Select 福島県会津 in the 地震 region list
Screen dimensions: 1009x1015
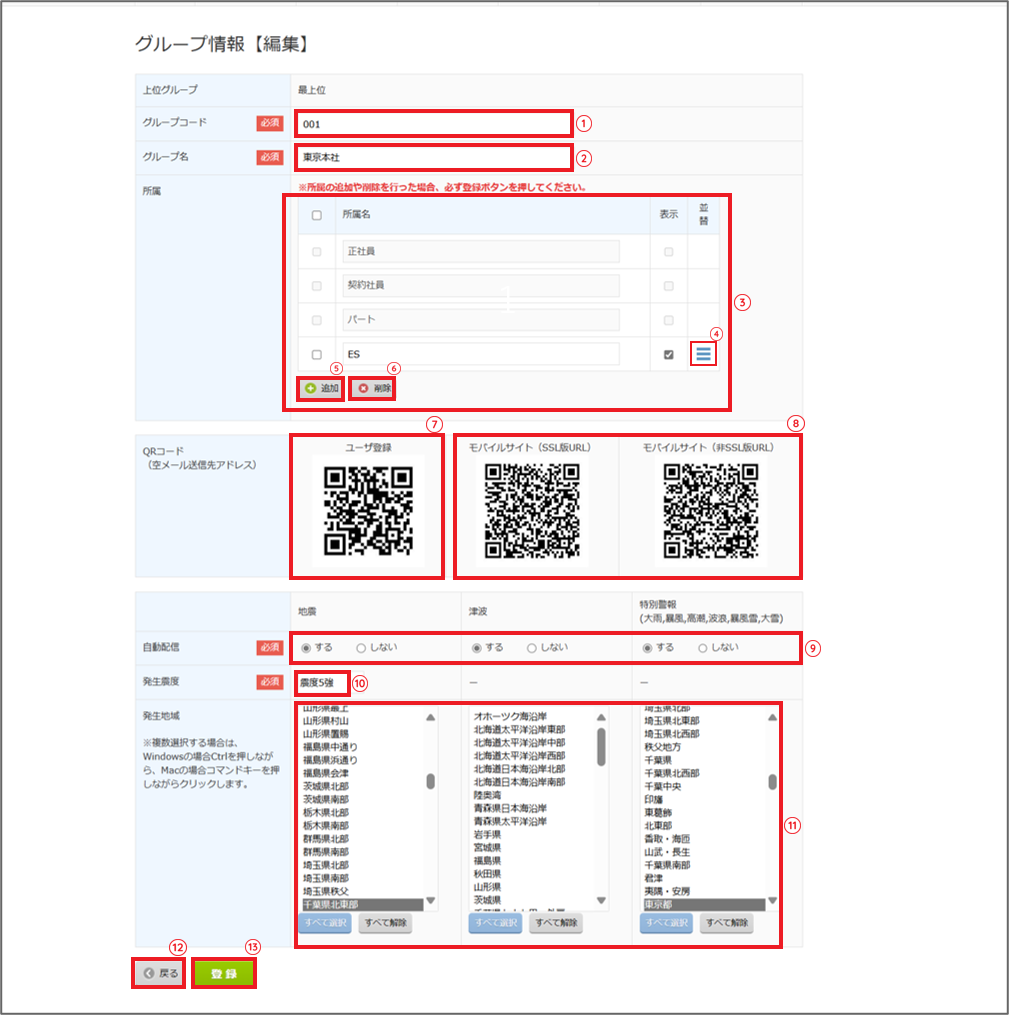pos(326,774)
